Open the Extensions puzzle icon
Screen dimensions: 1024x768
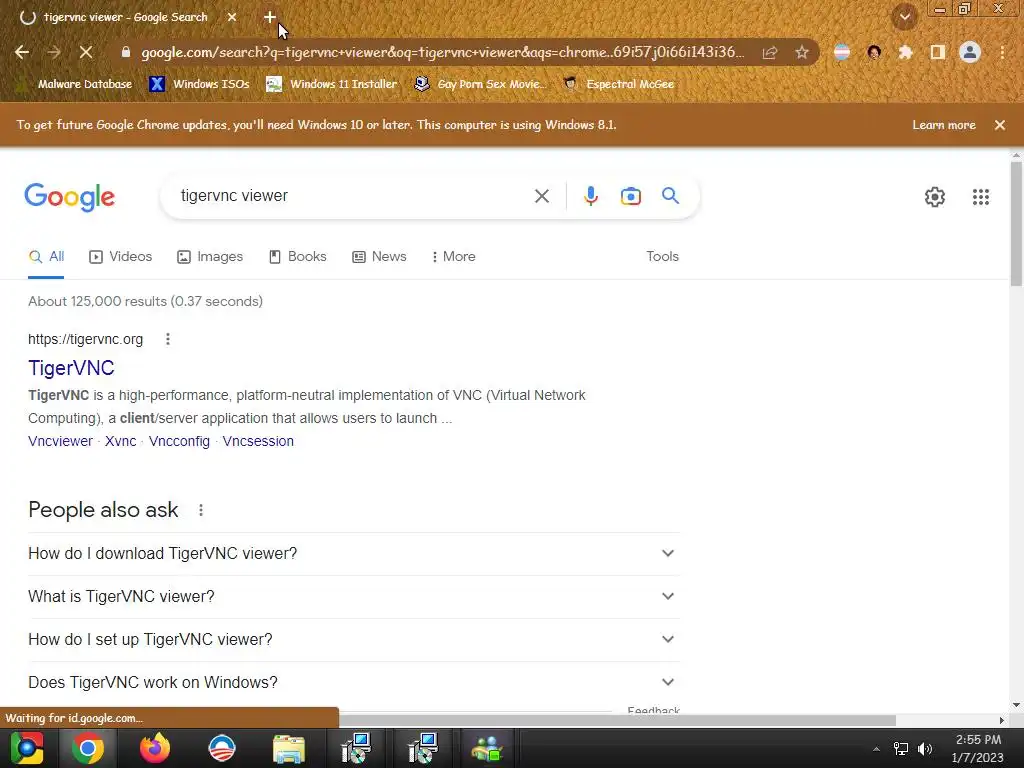905,52
